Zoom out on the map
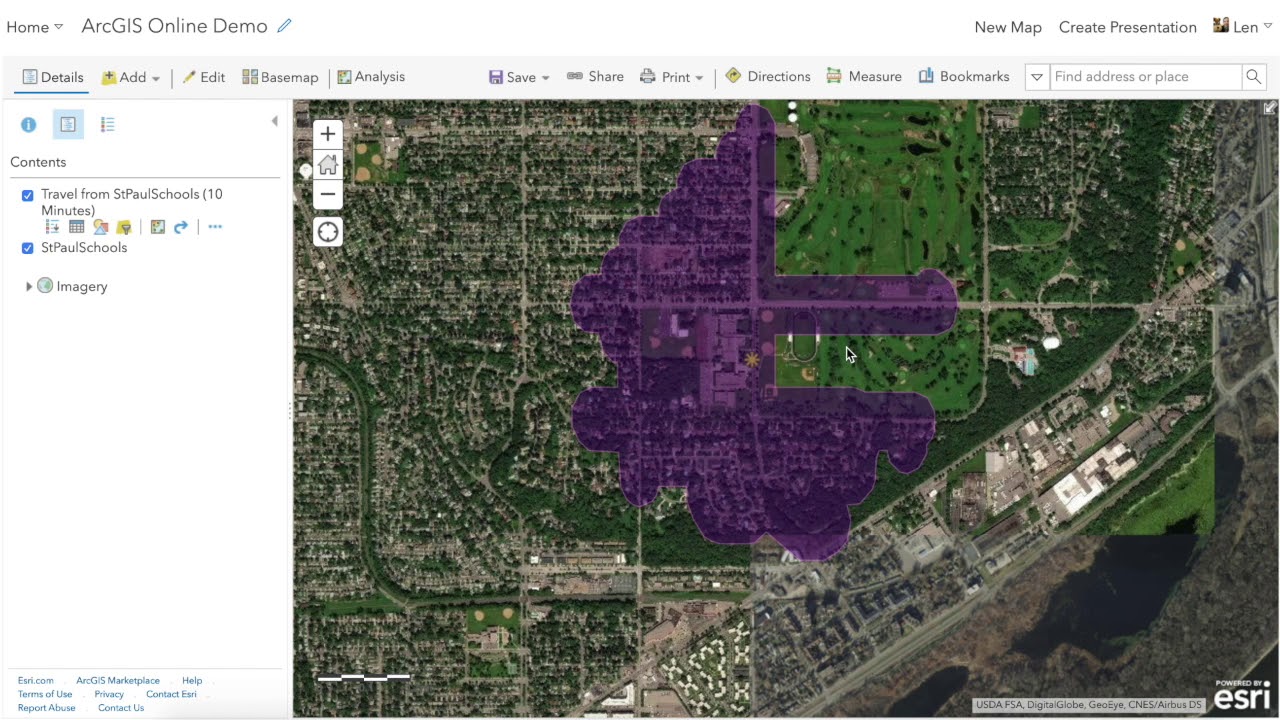Image resolution: width=1280 pixels, height=720 pixels. pos(328,194)
